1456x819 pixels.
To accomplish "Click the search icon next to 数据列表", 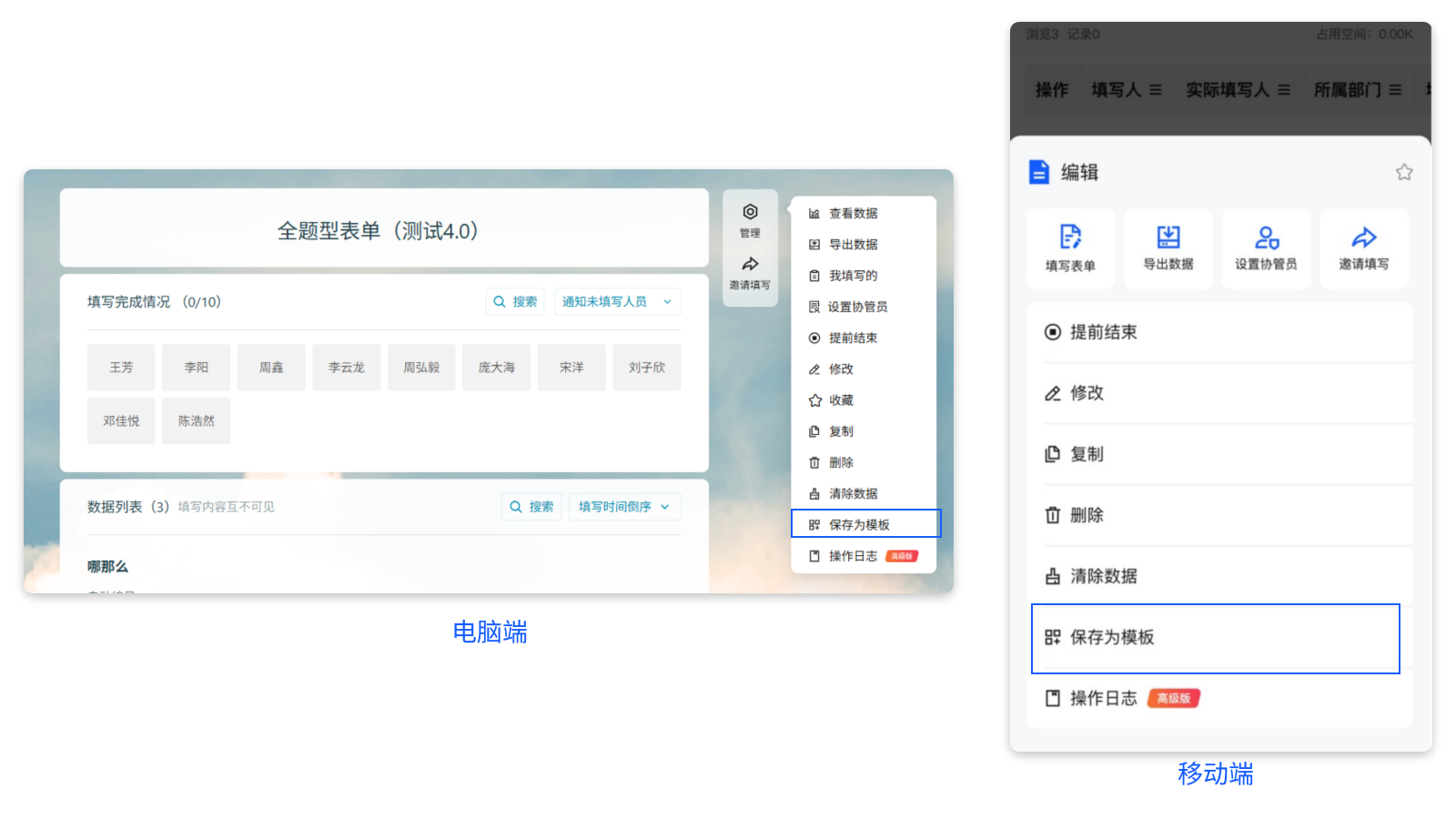I will coord(531,506).
